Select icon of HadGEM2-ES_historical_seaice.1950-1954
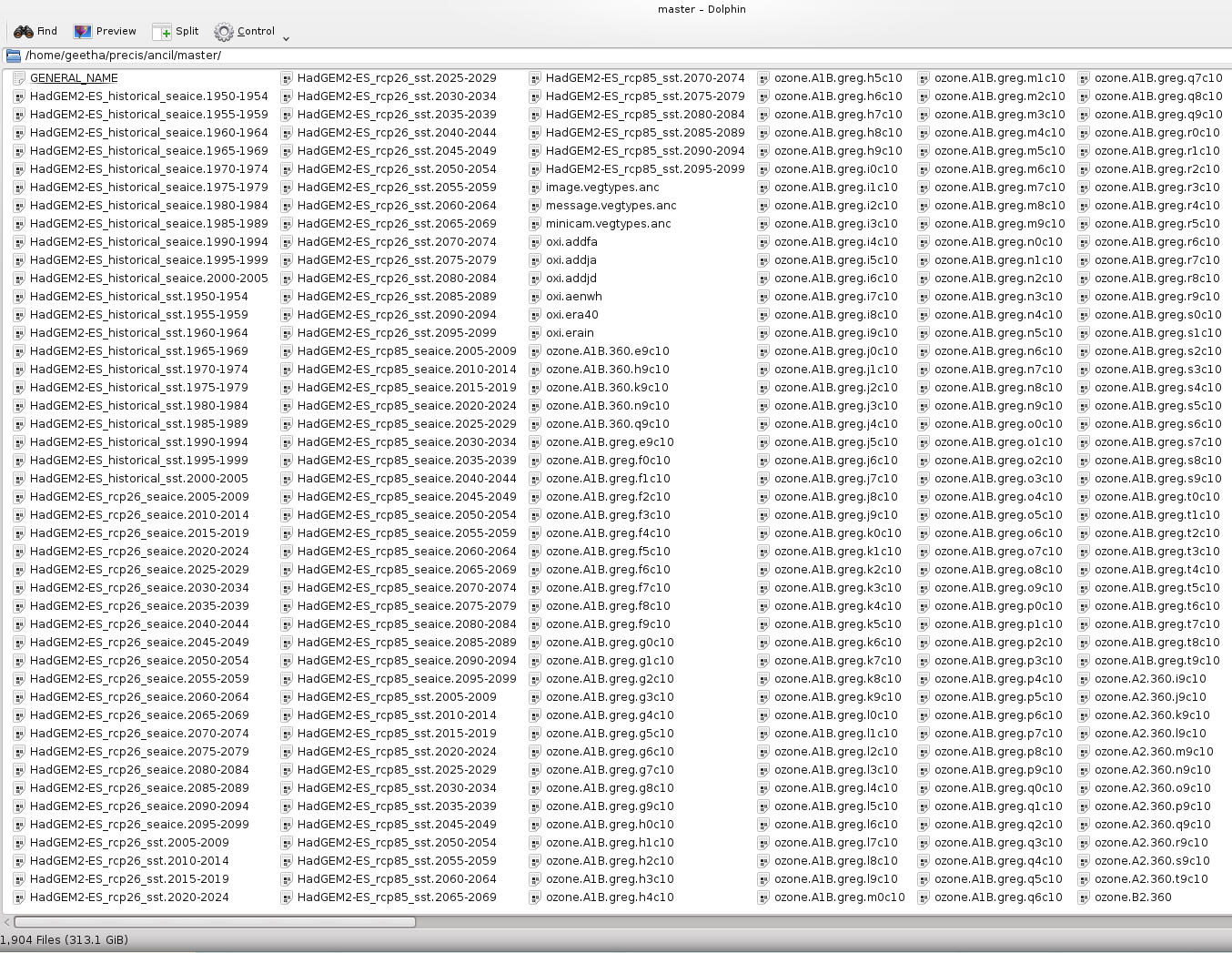The image size is (1232, 953). point(19,96)
